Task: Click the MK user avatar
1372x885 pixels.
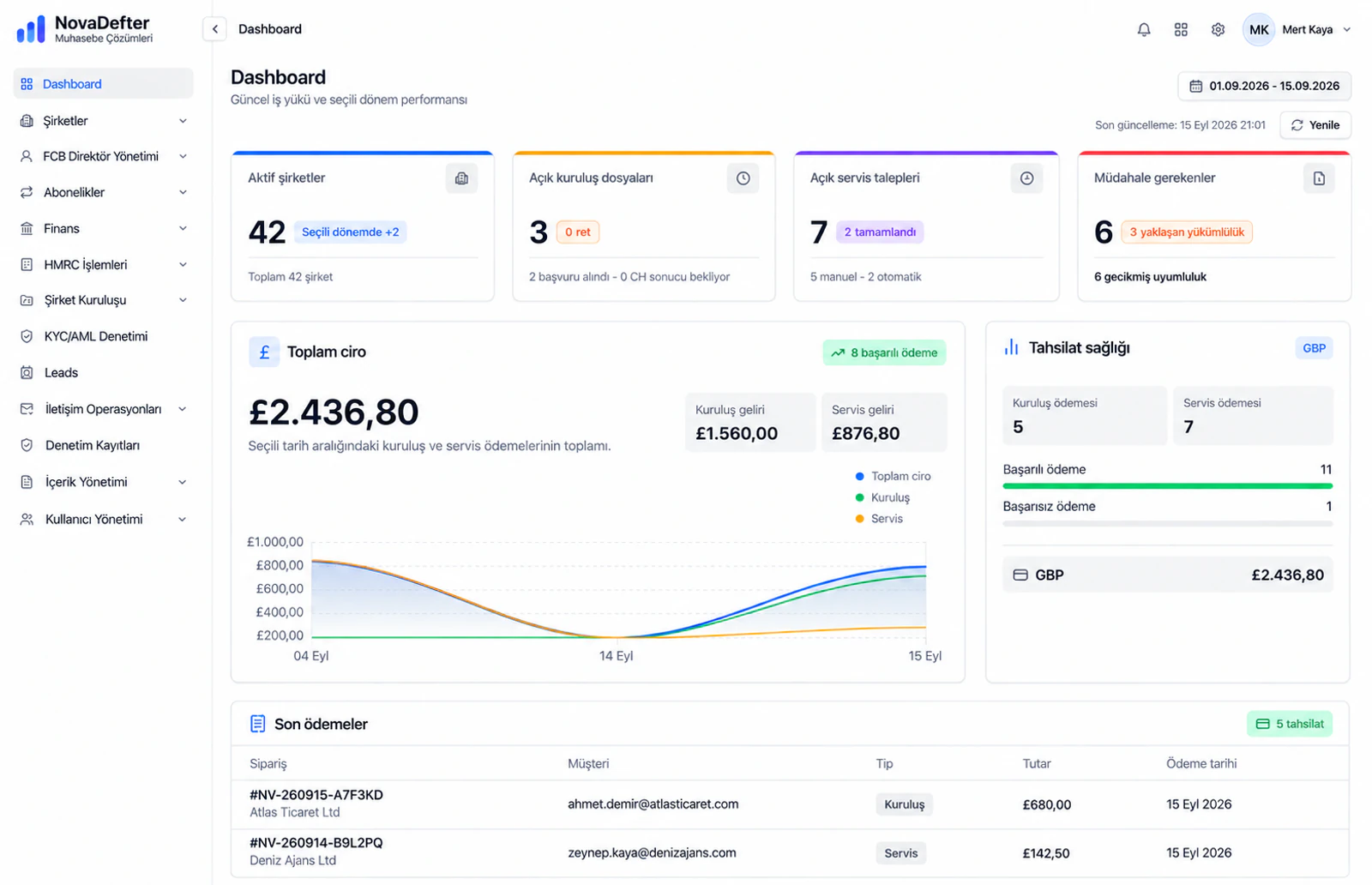Action: pos(1258,29)
